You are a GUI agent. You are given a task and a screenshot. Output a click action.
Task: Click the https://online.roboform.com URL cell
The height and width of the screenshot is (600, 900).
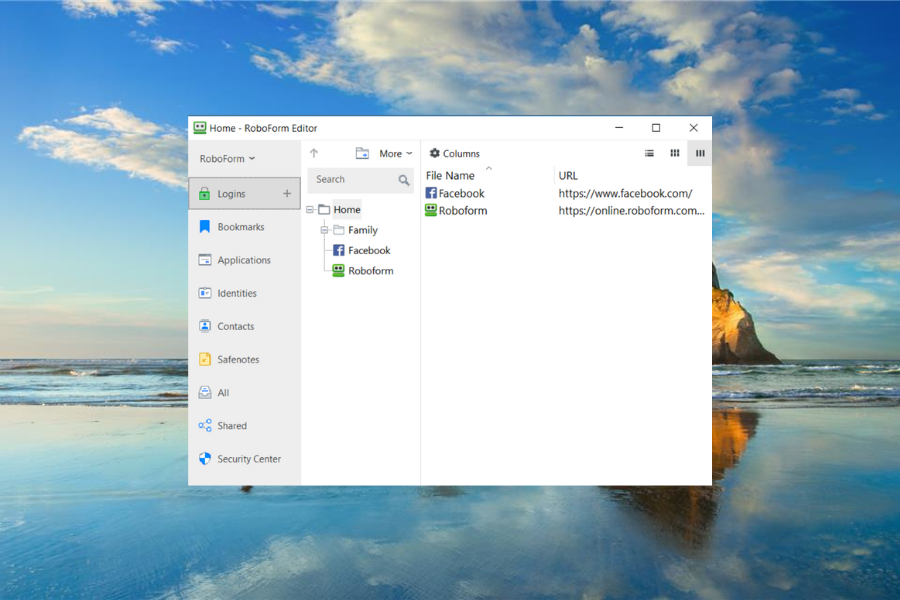(631, 211)
